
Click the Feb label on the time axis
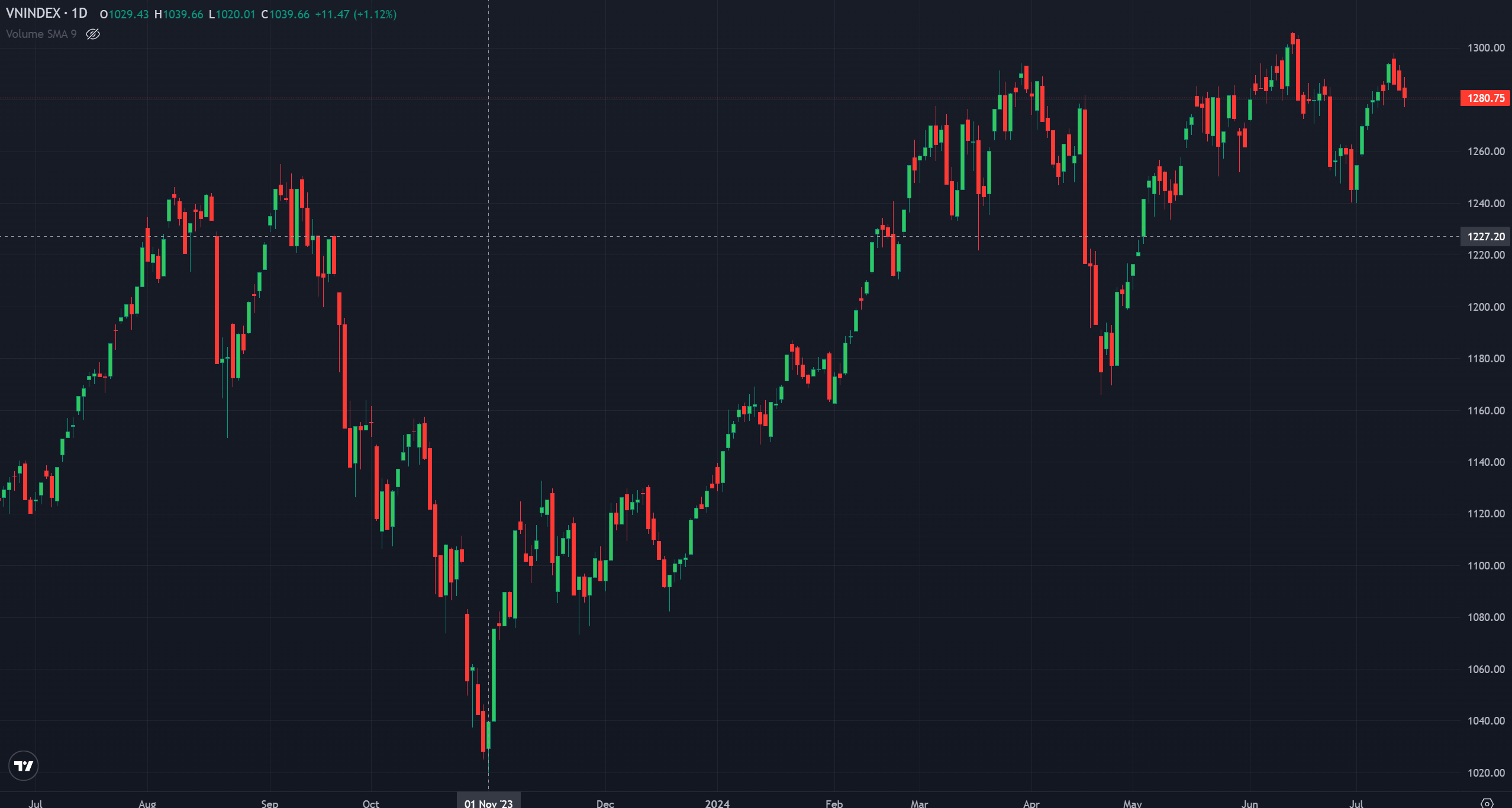click(834, 803)
